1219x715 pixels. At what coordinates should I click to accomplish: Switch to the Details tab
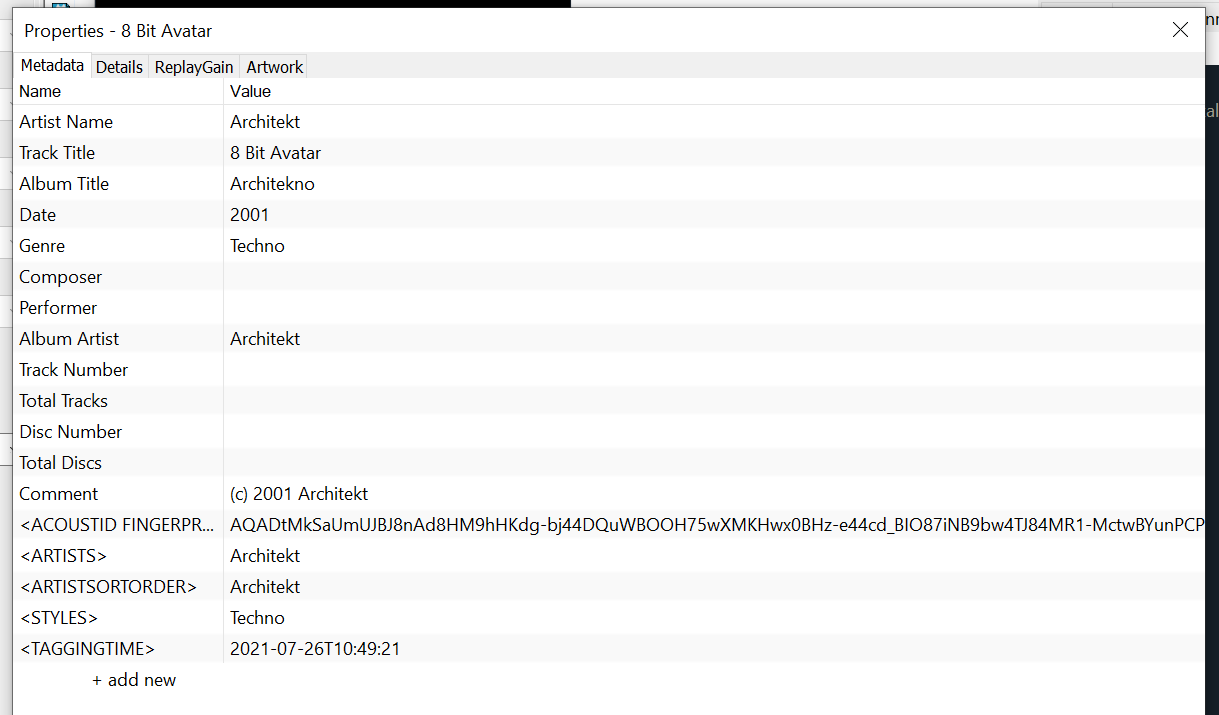pyautogui.click(x=119, y=67)
